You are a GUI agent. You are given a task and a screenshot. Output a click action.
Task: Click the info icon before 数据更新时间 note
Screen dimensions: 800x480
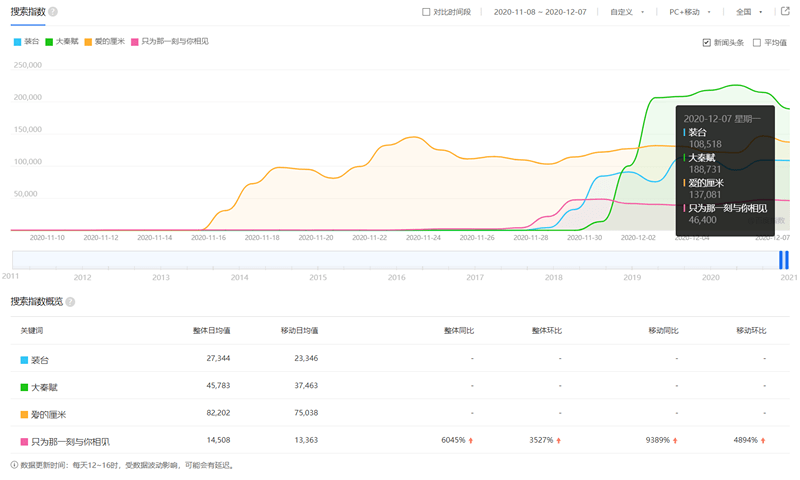(x=14, y=465)
